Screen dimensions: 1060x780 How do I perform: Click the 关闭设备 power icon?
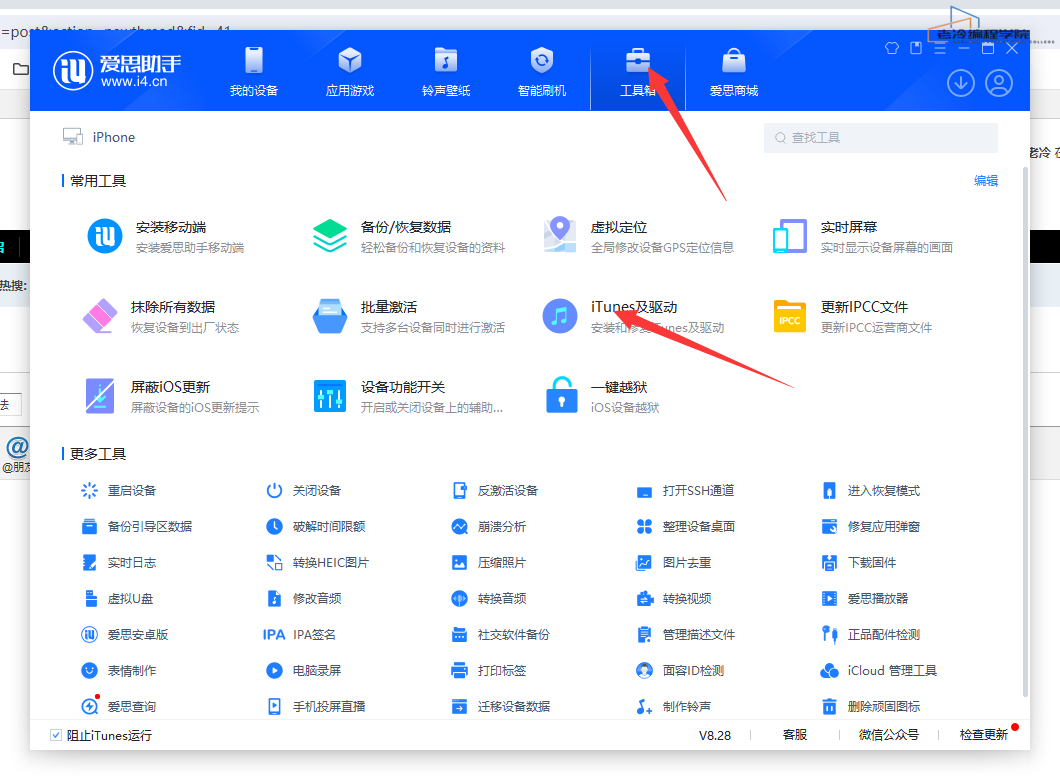[x=274, y=491]
